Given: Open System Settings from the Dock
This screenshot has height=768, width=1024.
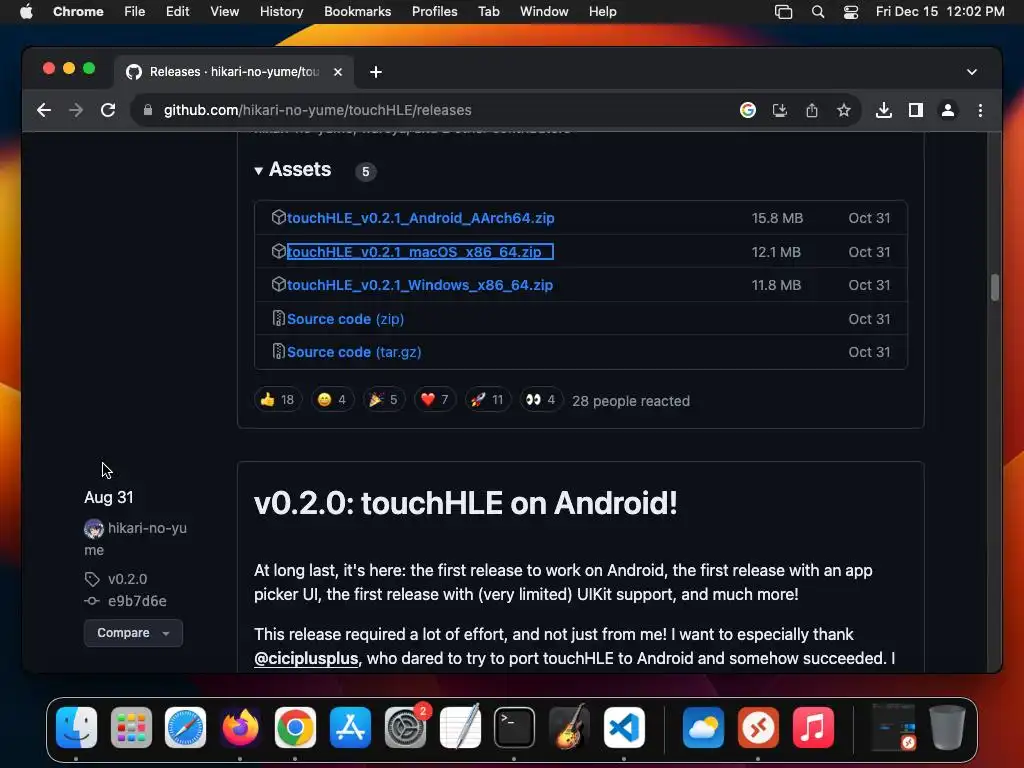Looking at the screenshot, I should 405,728.
